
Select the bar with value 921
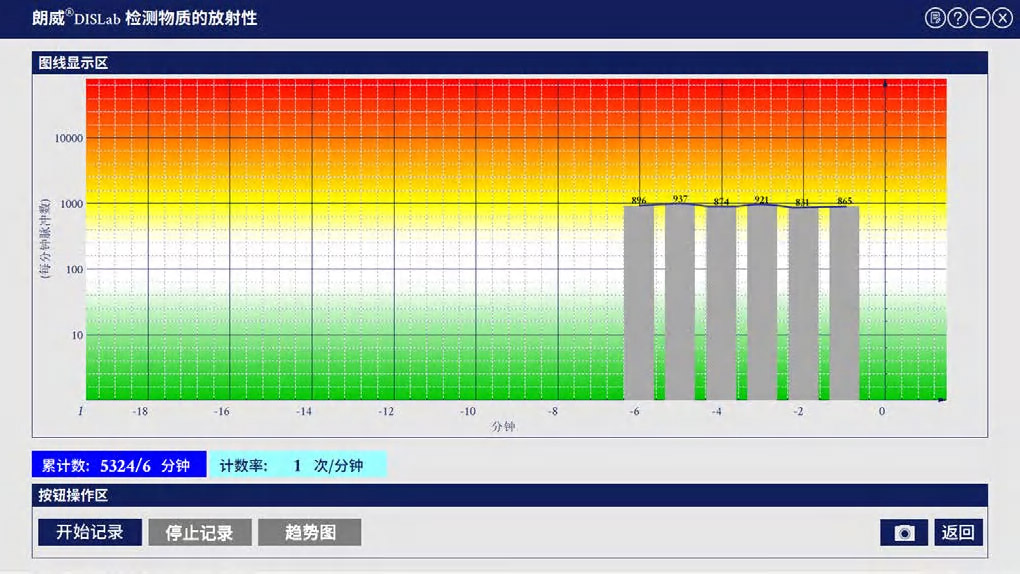(762, 302)
